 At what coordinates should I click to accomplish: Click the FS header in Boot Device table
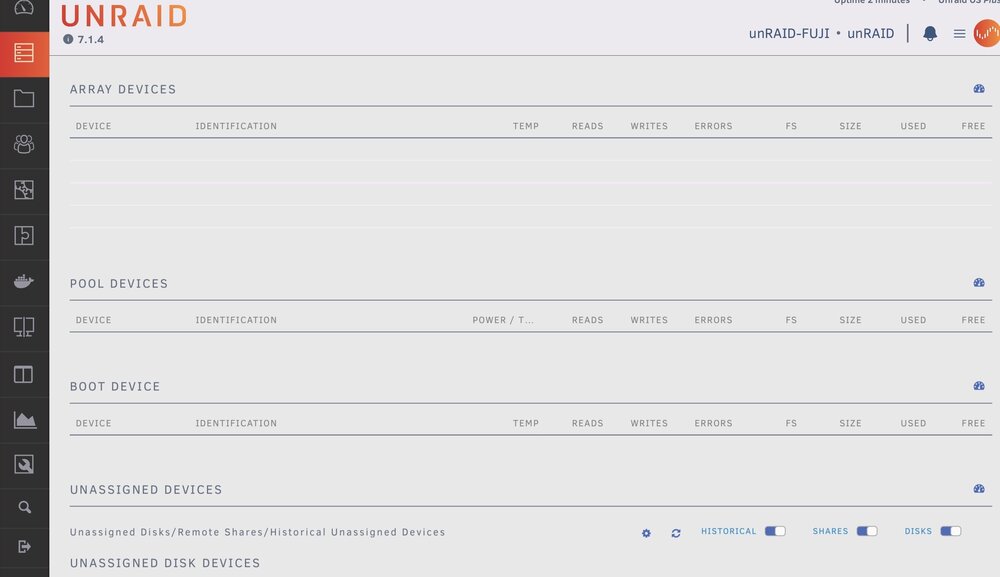click(x=791, y=423)
